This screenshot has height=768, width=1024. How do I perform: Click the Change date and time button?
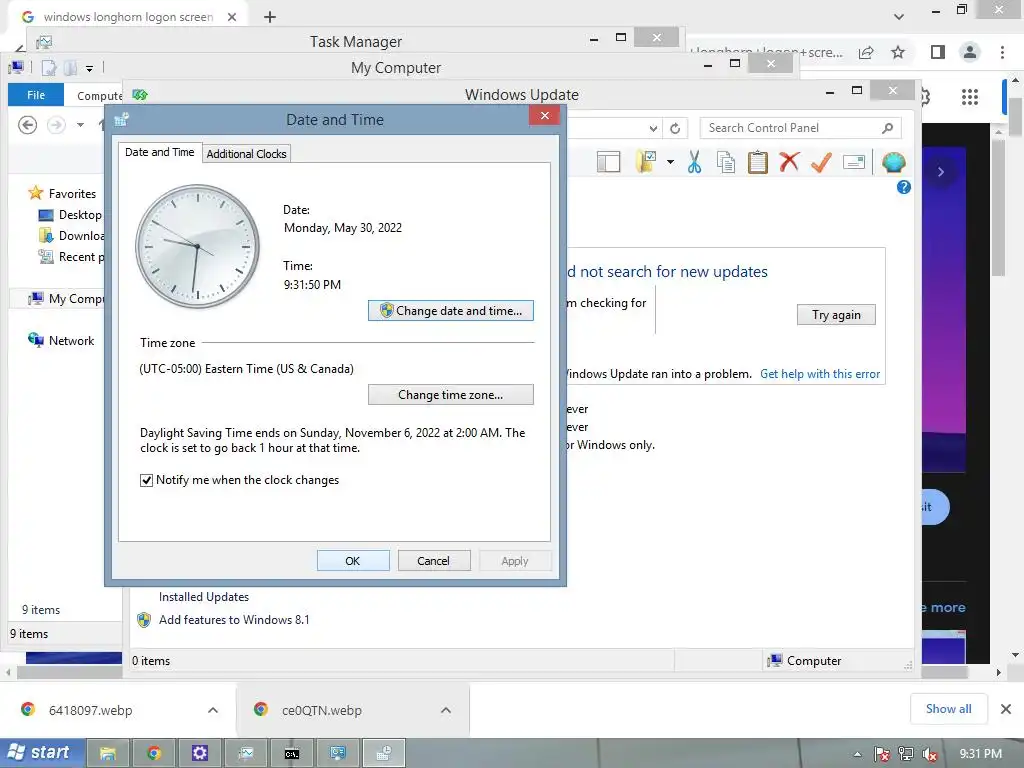coord(451,311)
